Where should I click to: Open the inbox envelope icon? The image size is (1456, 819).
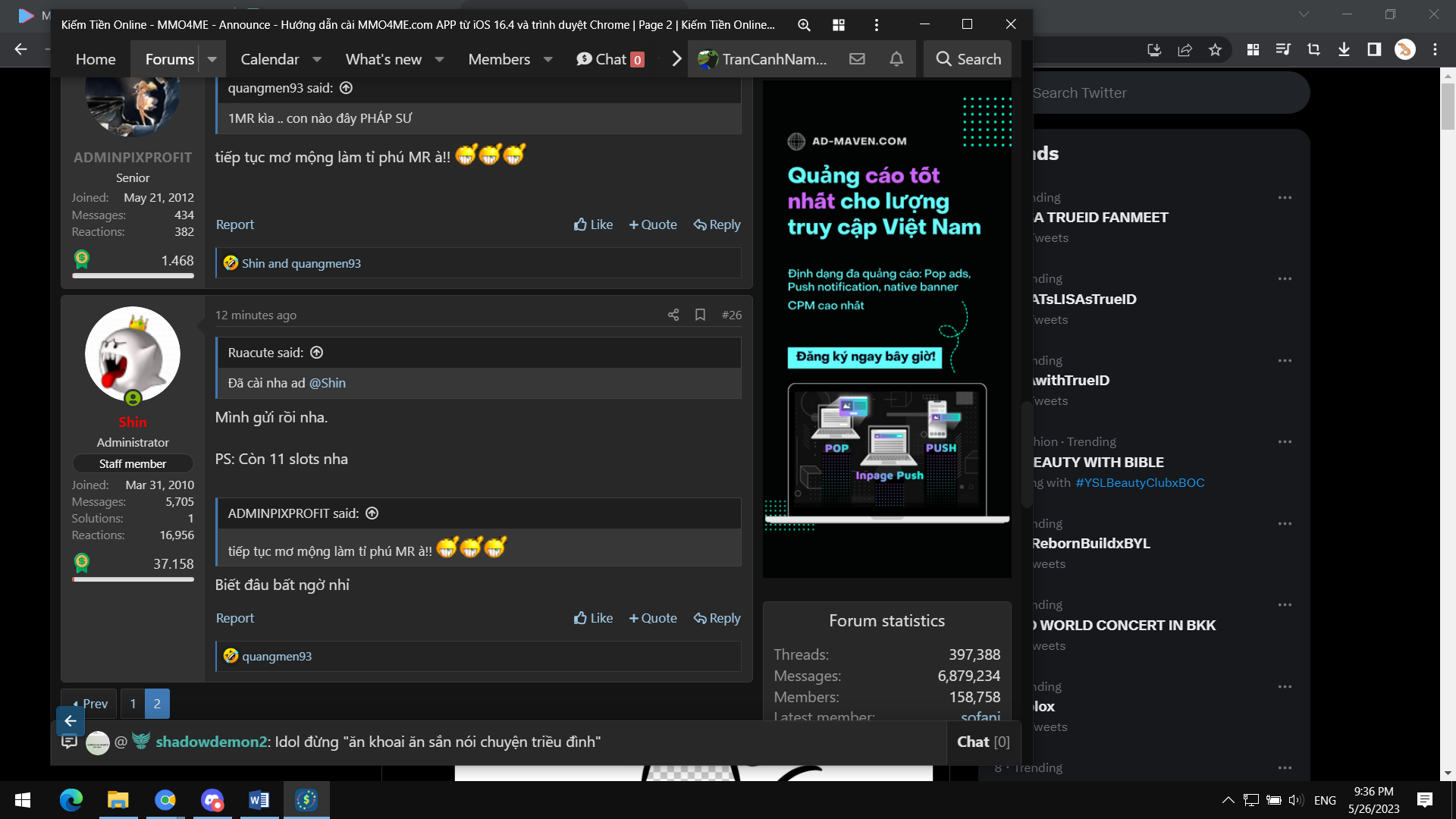tap(857, 59)
